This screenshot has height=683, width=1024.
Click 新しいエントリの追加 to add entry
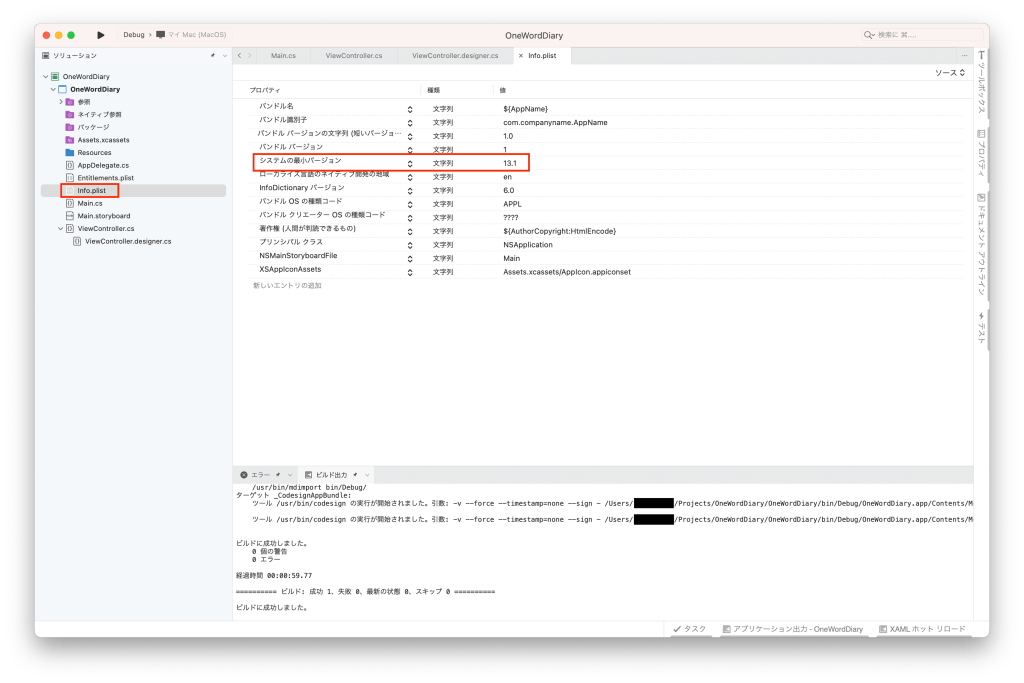[x=287, y=286]
